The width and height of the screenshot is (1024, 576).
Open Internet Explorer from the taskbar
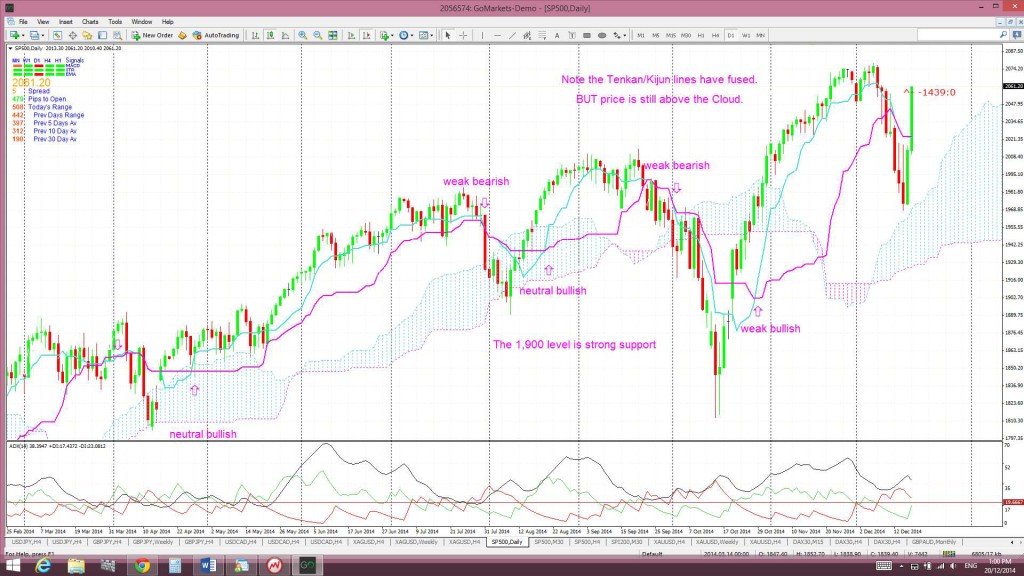[43, 565]
